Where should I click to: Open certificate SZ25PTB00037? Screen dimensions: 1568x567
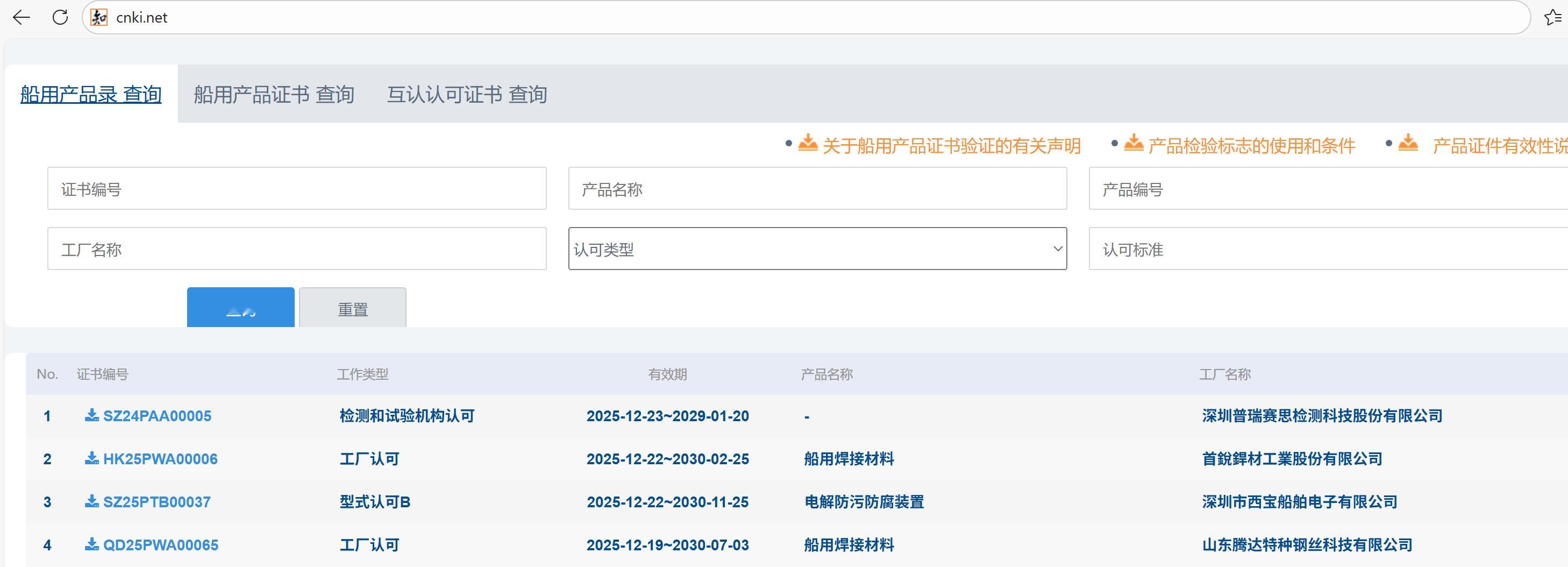[157, 502]
